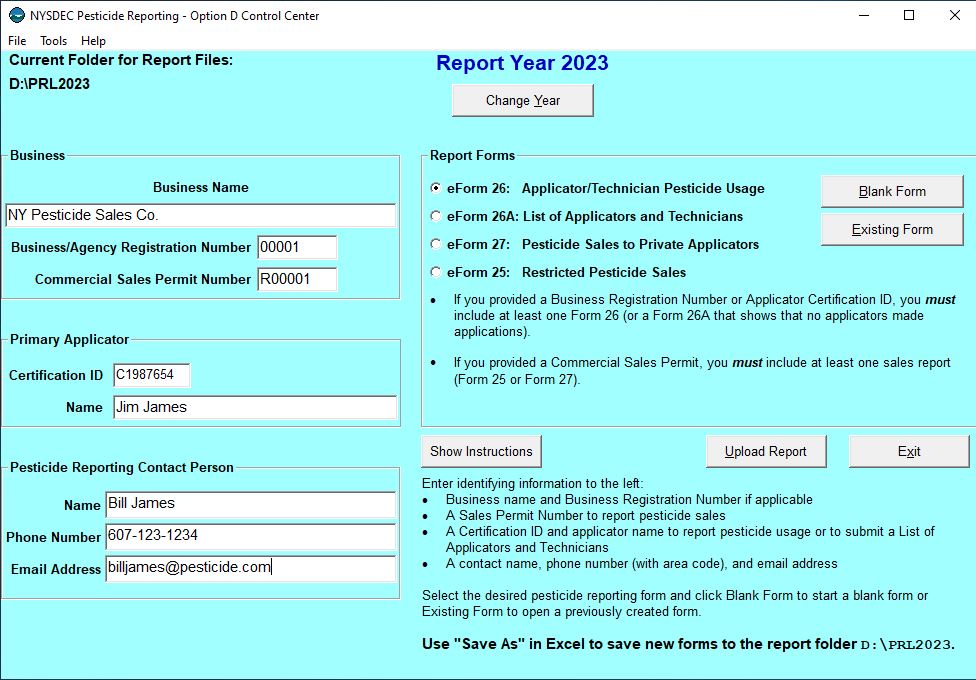Select eForm 25 Restricted Pesticide Sales
Viewport: 976px width, 680px height.
click(x=436, y=272)
